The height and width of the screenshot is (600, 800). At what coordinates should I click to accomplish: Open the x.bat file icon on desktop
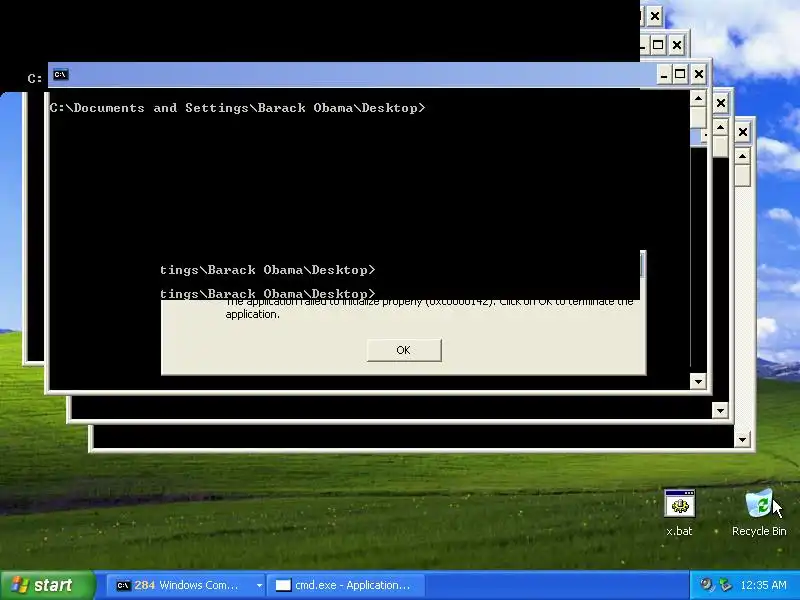tap(679, 513)
